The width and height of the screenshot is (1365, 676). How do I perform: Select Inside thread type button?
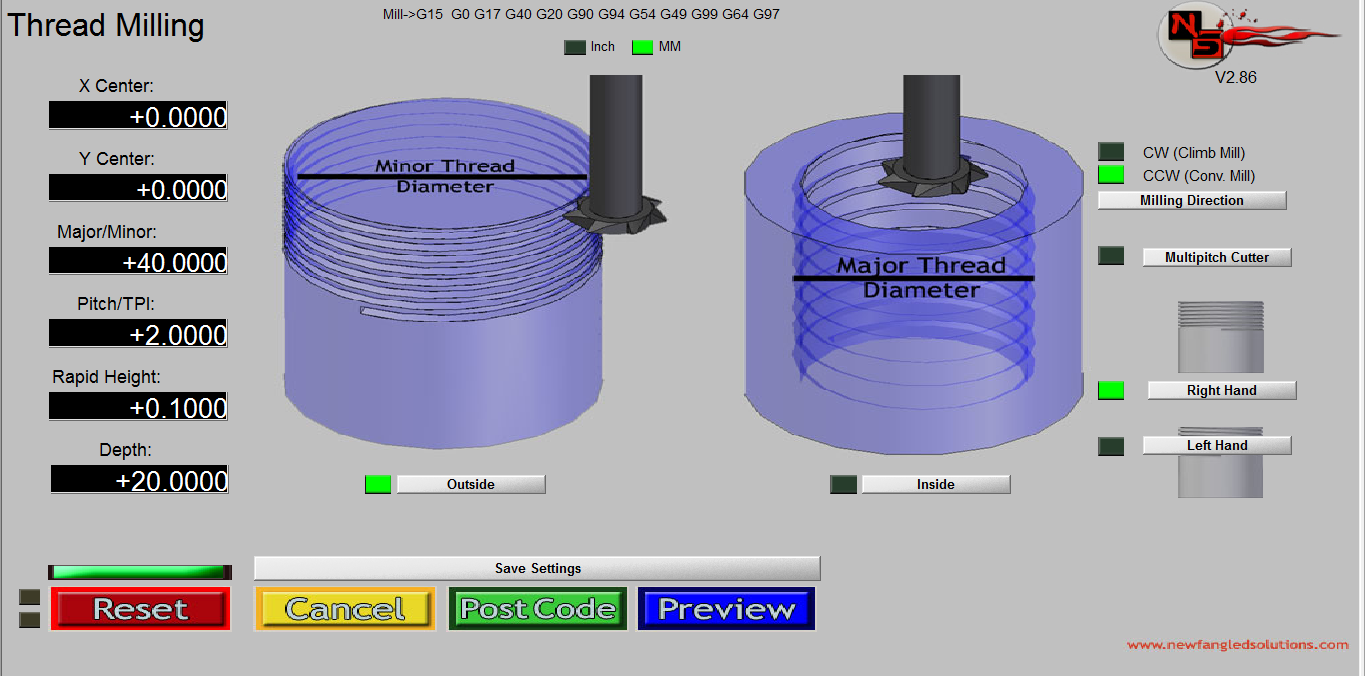pos(935,484)
